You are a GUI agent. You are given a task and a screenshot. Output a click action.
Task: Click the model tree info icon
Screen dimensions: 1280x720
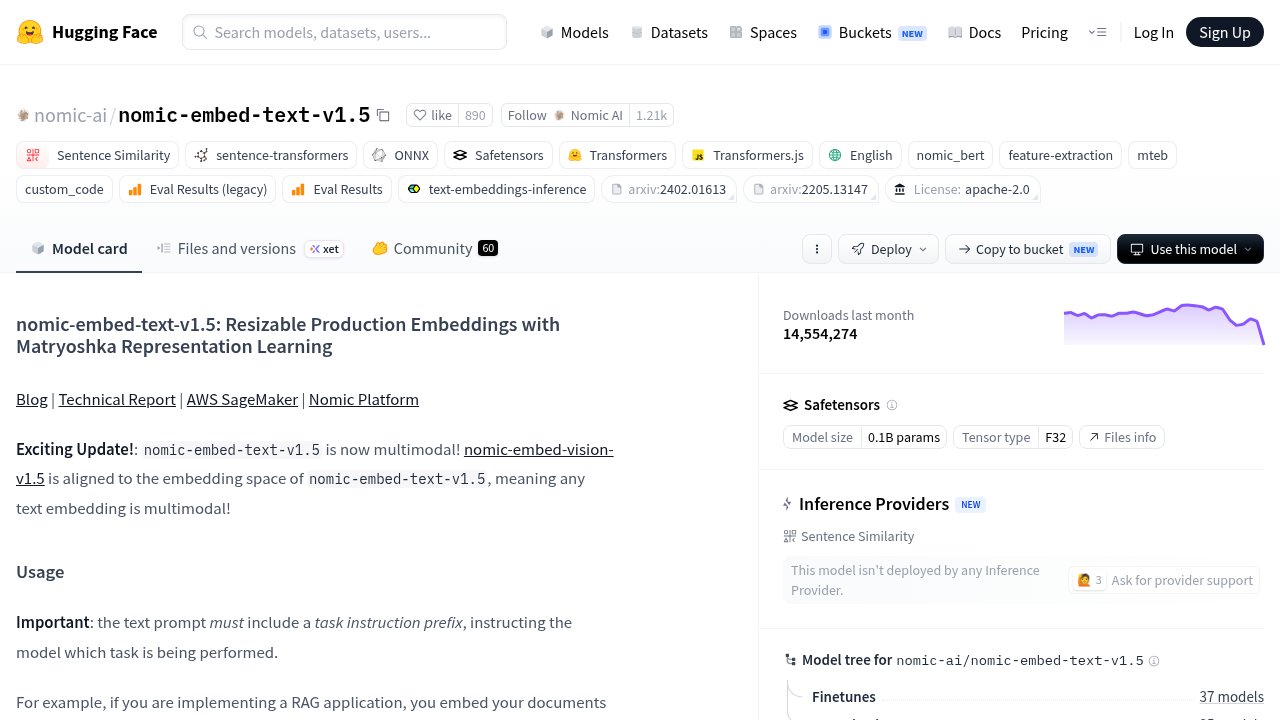click(1154, 661)
